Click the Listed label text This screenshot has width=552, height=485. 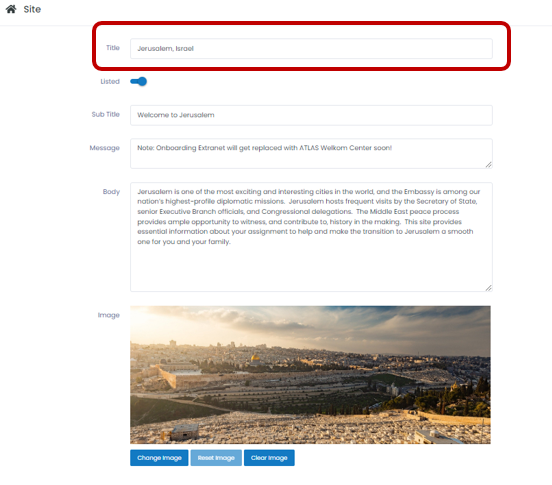(x=110, y=81)
